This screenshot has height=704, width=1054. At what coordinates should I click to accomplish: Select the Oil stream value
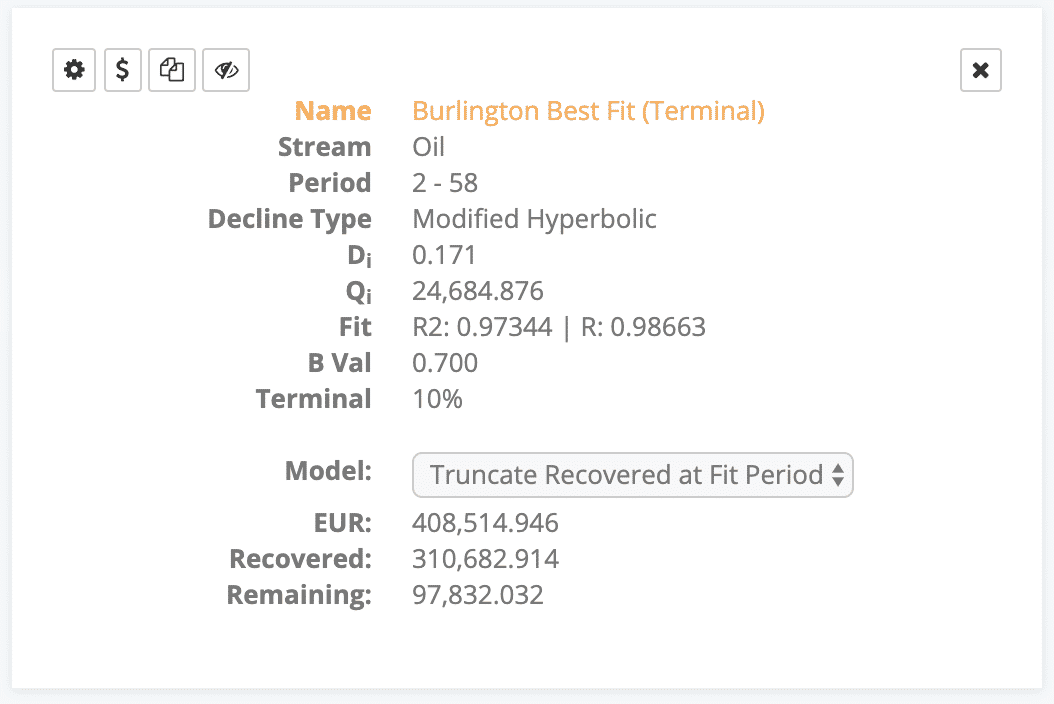[429, 147]
